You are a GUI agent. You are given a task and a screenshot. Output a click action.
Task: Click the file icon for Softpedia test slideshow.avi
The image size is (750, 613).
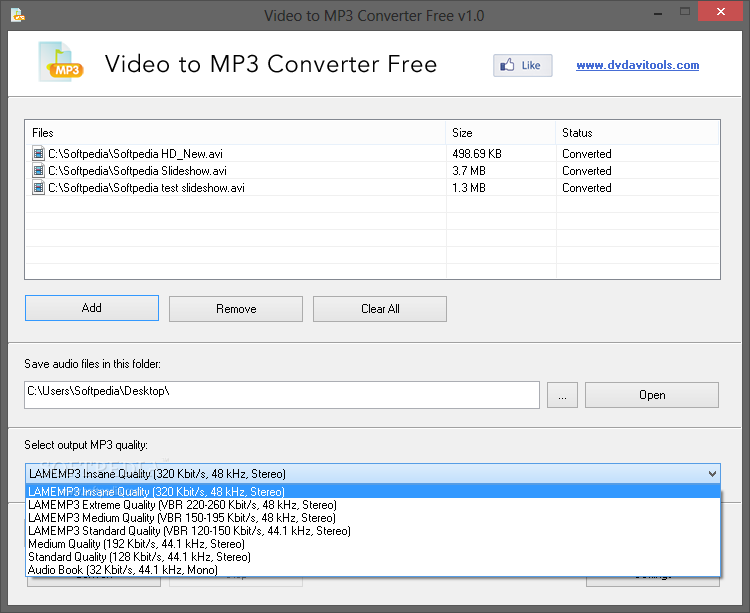38,187
